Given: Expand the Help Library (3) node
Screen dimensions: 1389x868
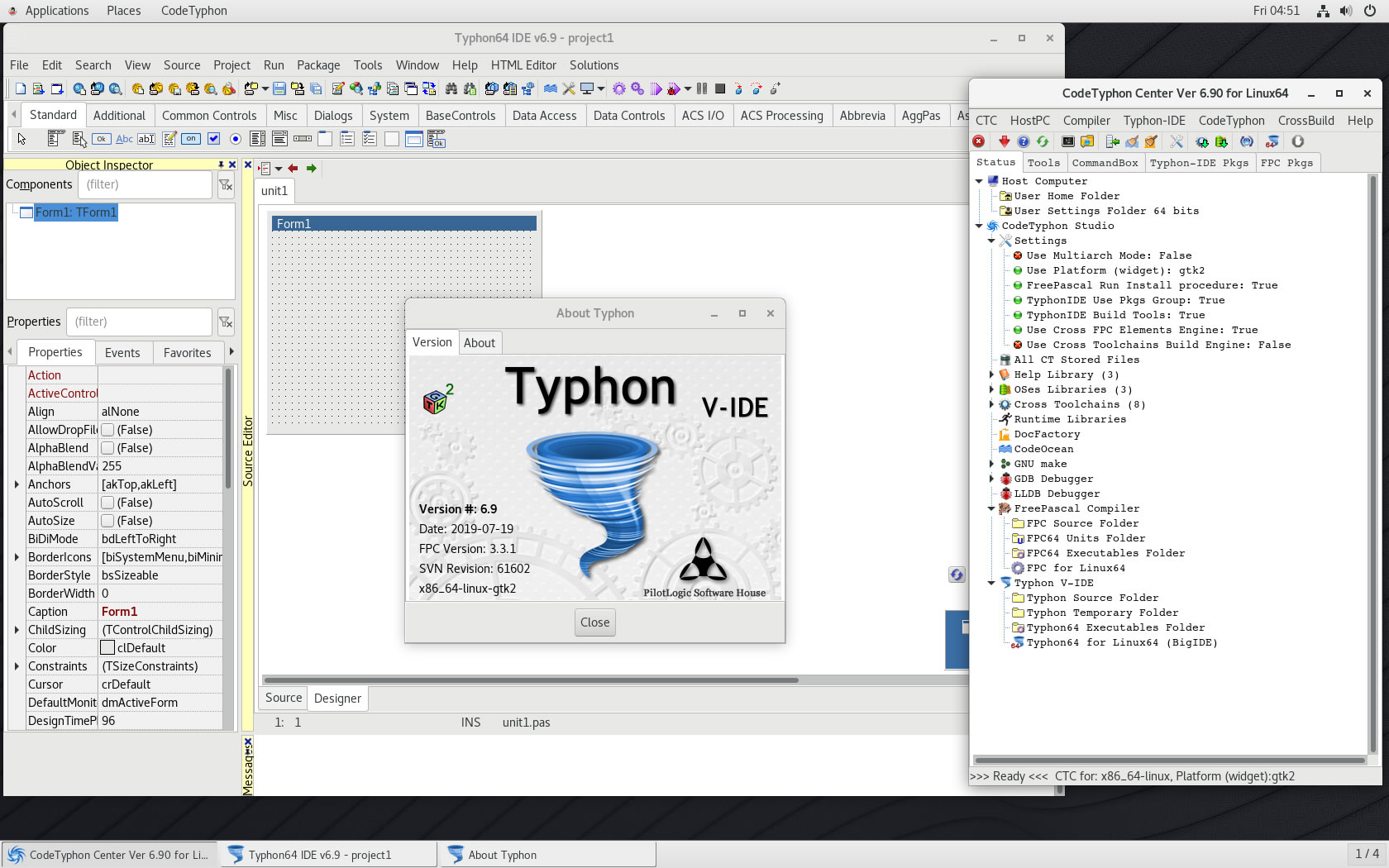Looking at the screenshot, I should [991, 374].
